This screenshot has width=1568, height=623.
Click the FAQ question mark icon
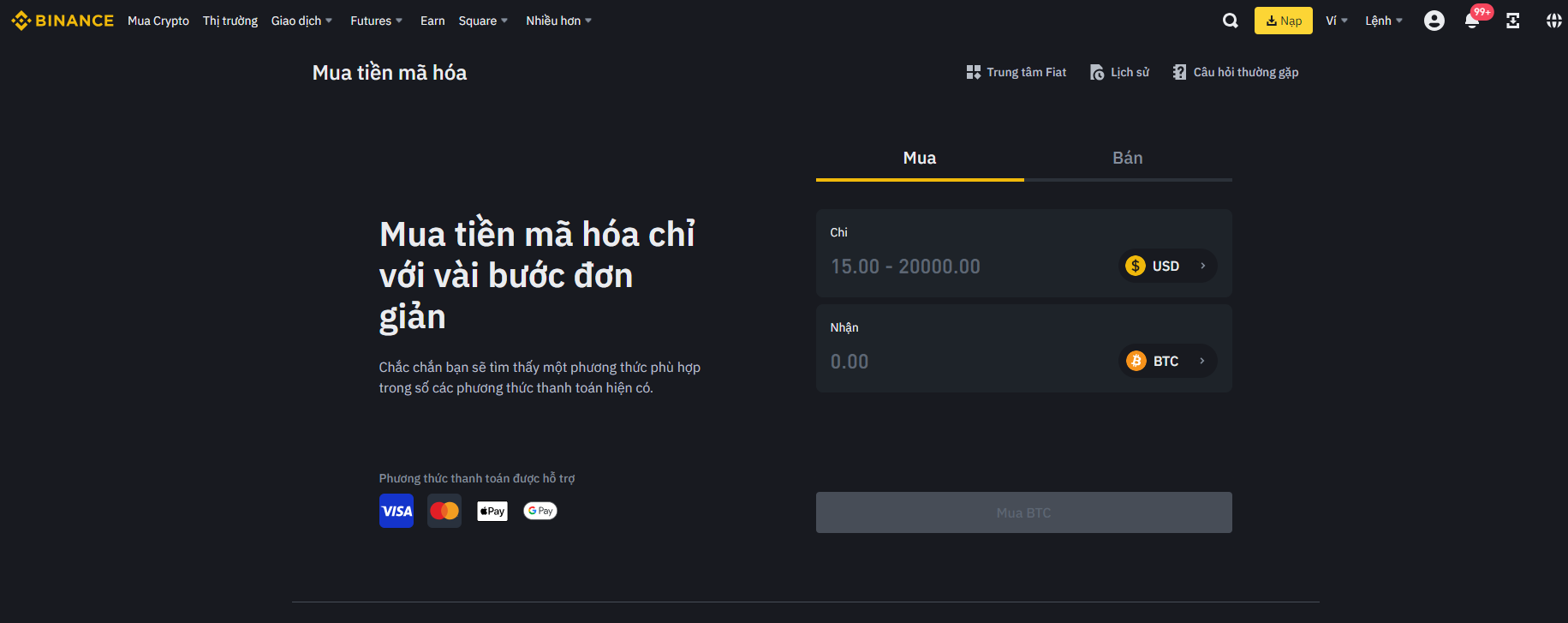tap(1180, 72)
